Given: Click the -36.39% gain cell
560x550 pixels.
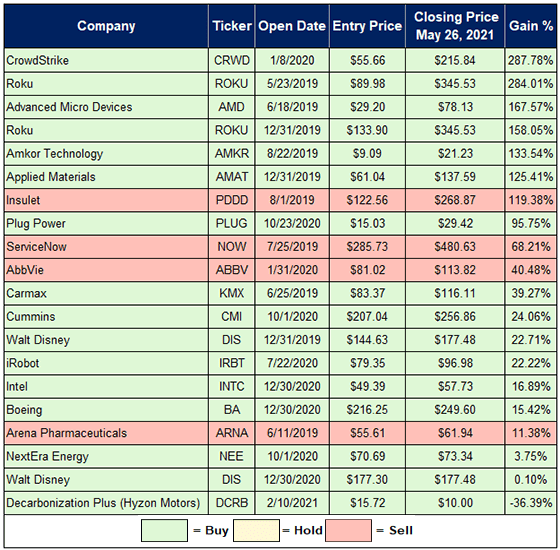Looking at the screenshot, I should click(531, 503).
